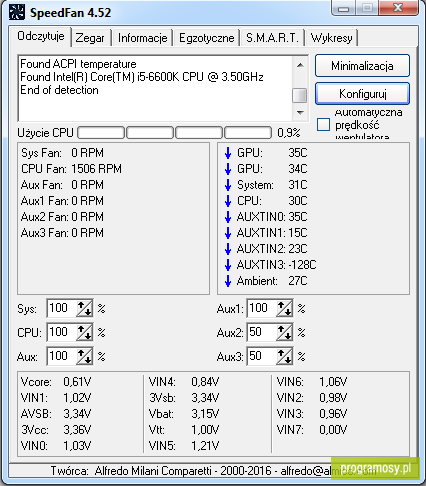This screenshot has height=486, width=426.
Task: Click the 0,9% CPU usage value
Action: pyautogui.click(x=289, y=133)
